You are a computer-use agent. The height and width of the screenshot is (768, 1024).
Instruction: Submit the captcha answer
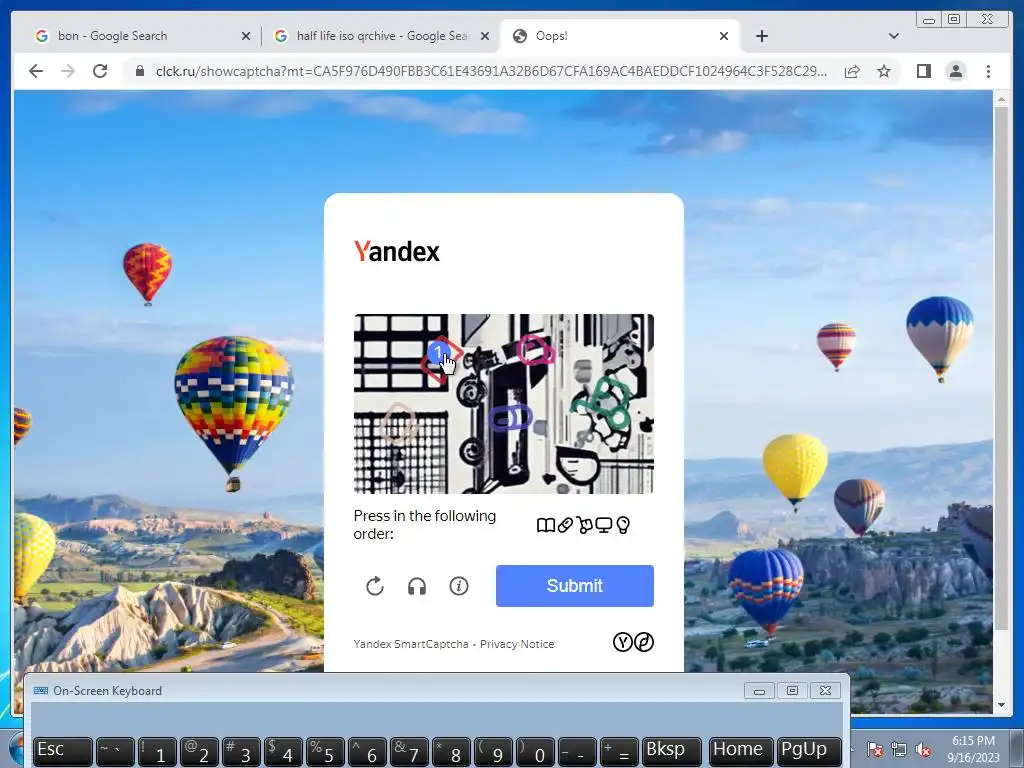pyautogui.click(x=575, y=586)
